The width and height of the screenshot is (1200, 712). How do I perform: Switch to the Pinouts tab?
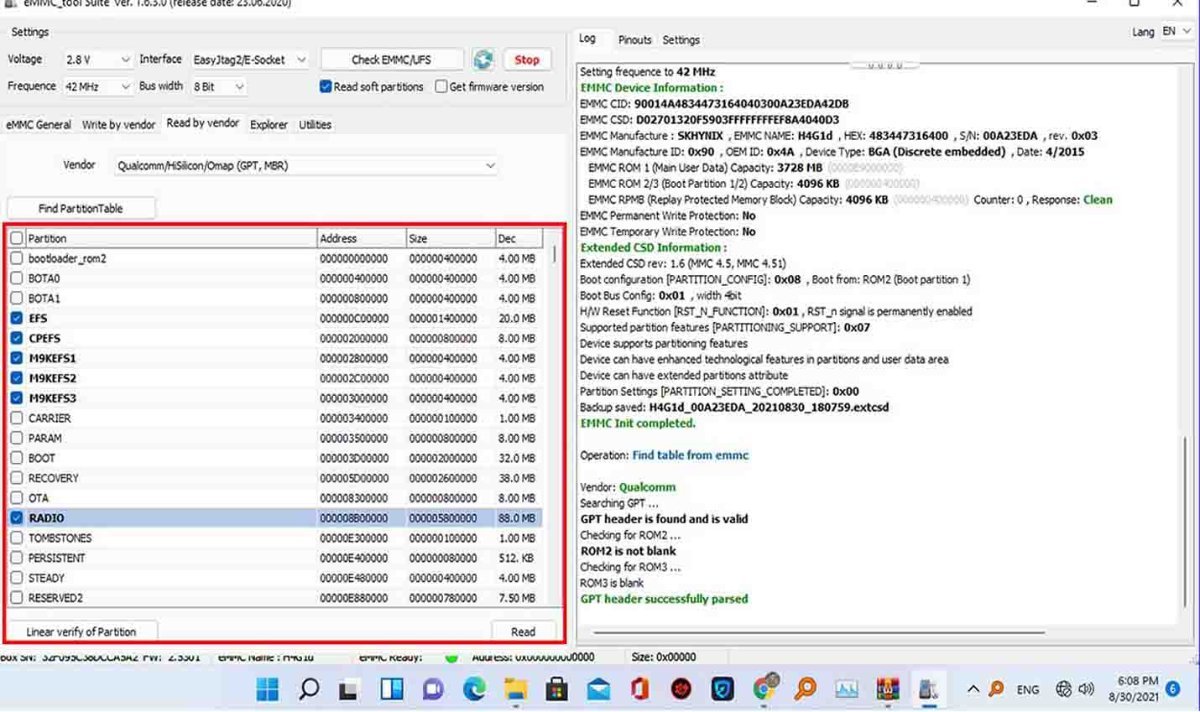(x=635, y=40)
